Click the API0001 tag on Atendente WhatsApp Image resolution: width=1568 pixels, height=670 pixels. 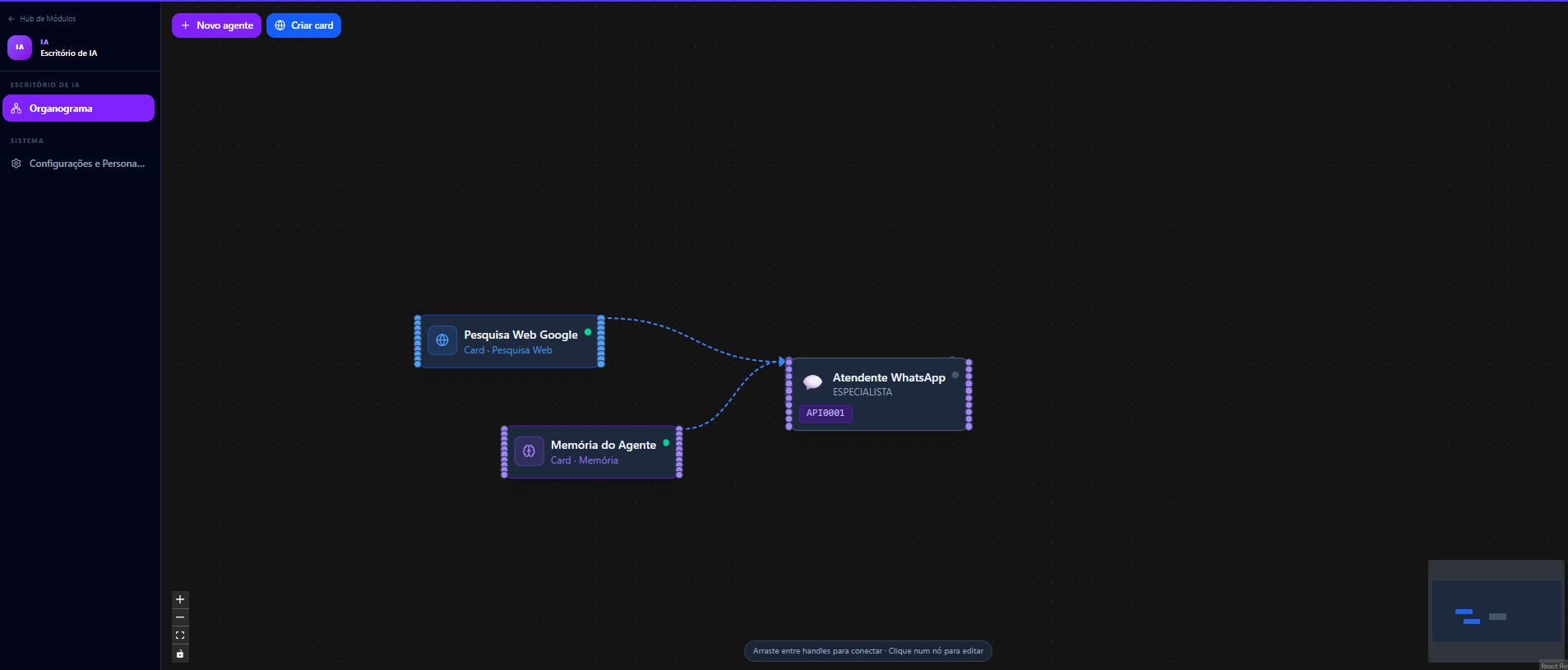826,414
